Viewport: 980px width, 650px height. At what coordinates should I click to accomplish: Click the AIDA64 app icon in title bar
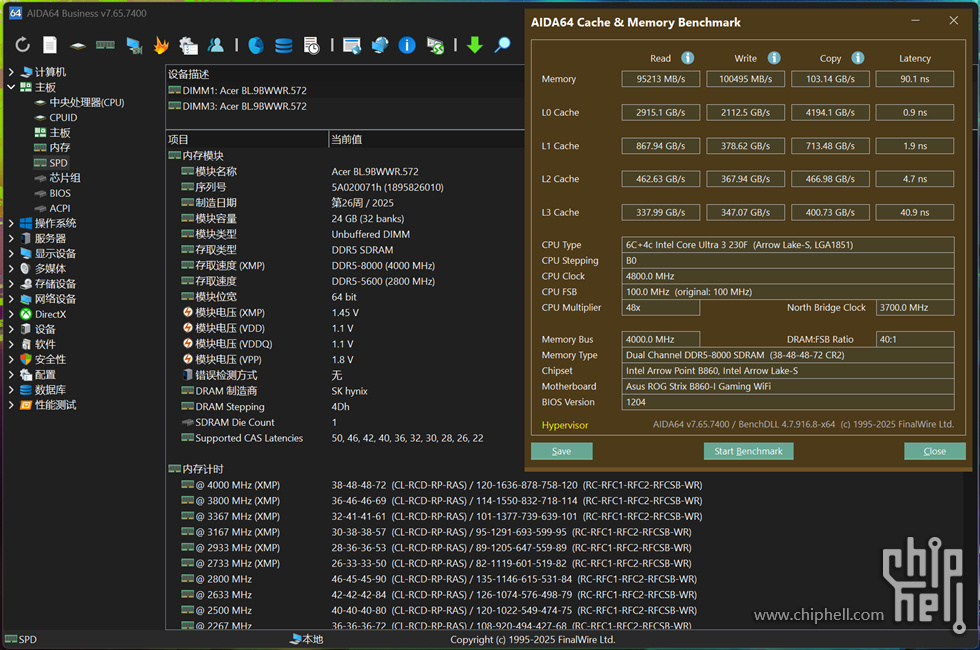click(x=16, y=13)
